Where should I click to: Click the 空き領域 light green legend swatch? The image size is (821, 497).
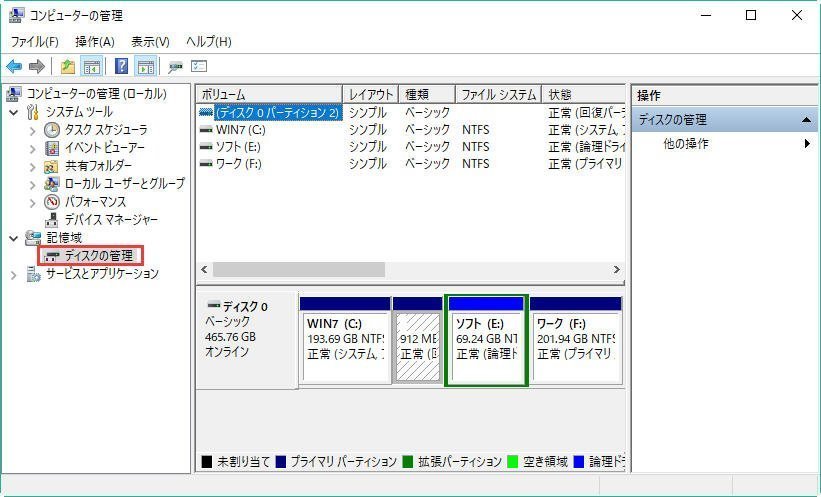(513, 461)
